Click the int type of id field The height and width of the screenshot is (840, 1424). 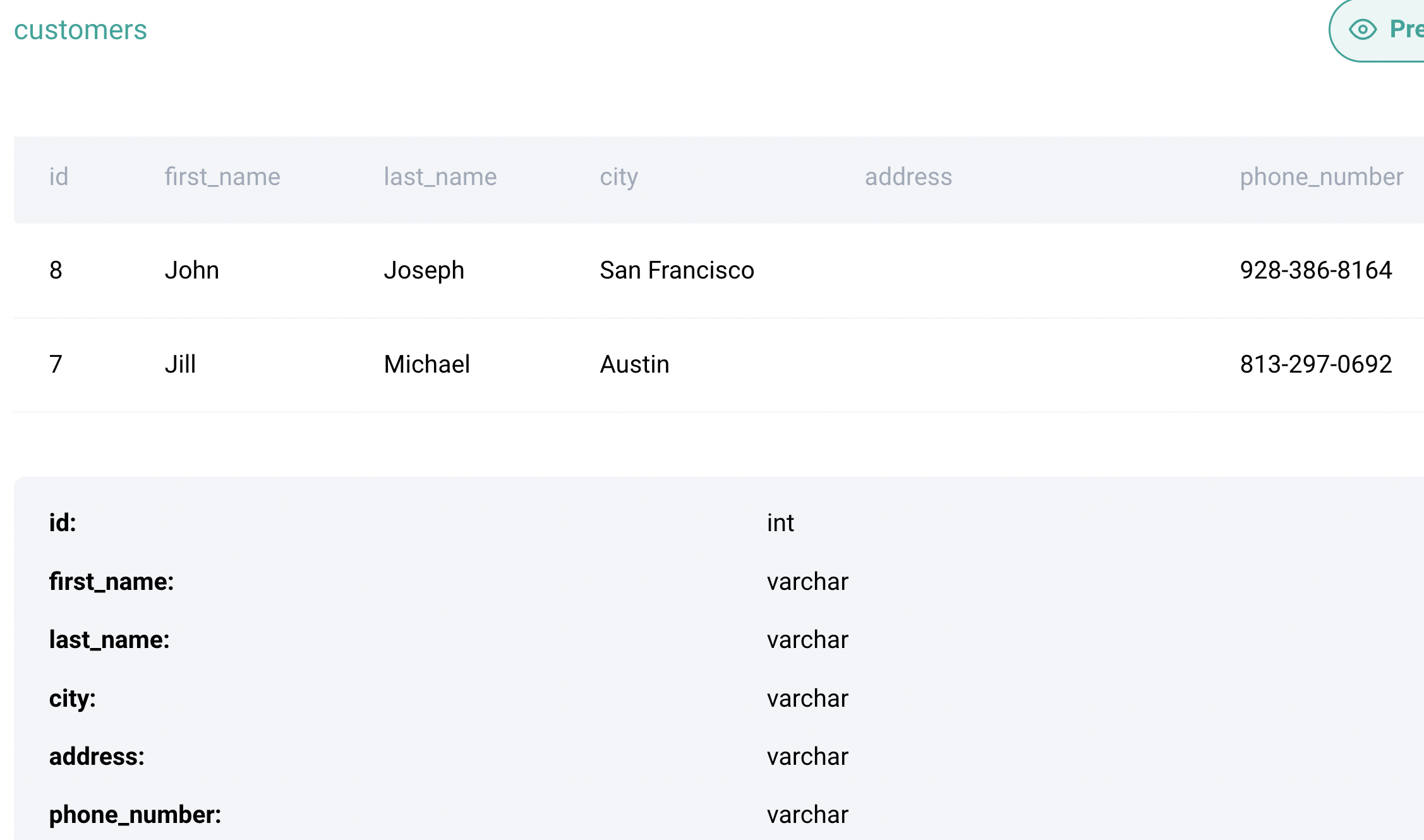point(780,523)
